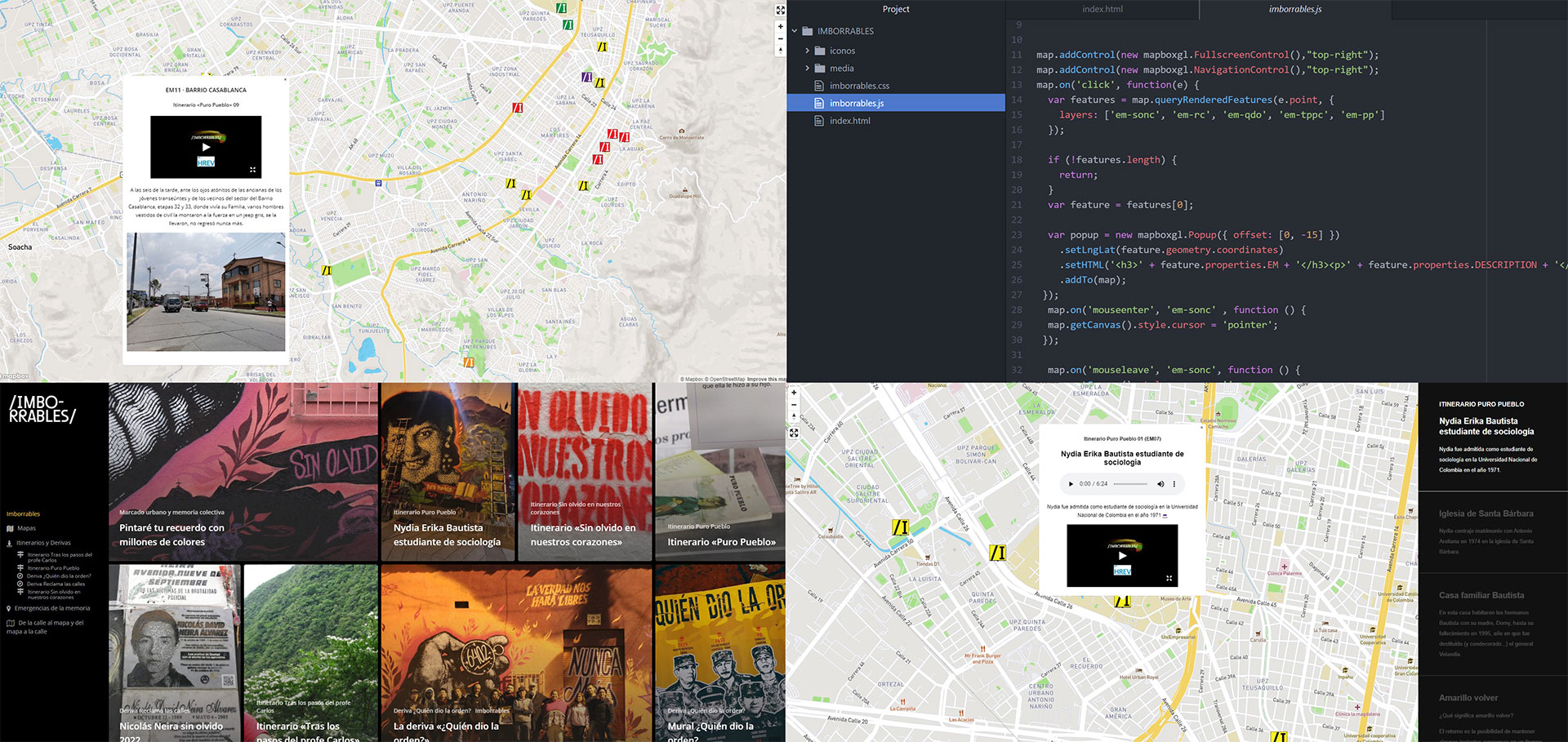Open the 'Sin olvido en nuestros corazones' card
Viewport: 1568px width, 742px height.
(585, 472)
